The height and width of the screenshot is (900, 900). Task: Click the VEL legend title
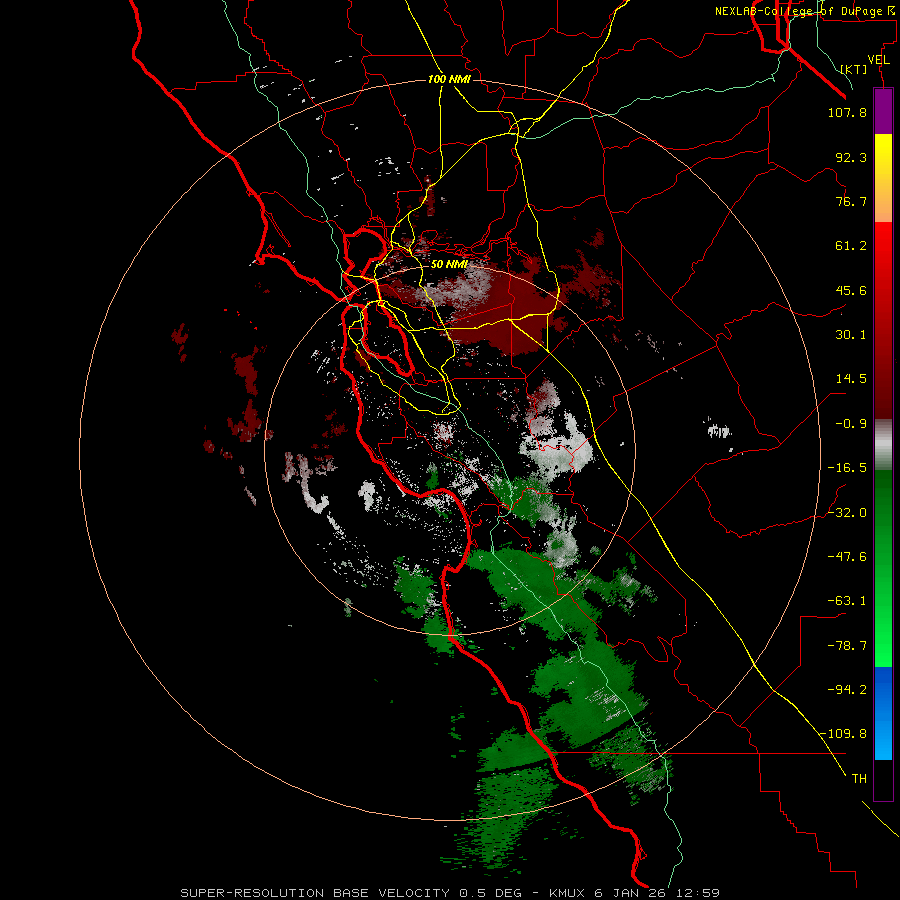click(879, 60)
